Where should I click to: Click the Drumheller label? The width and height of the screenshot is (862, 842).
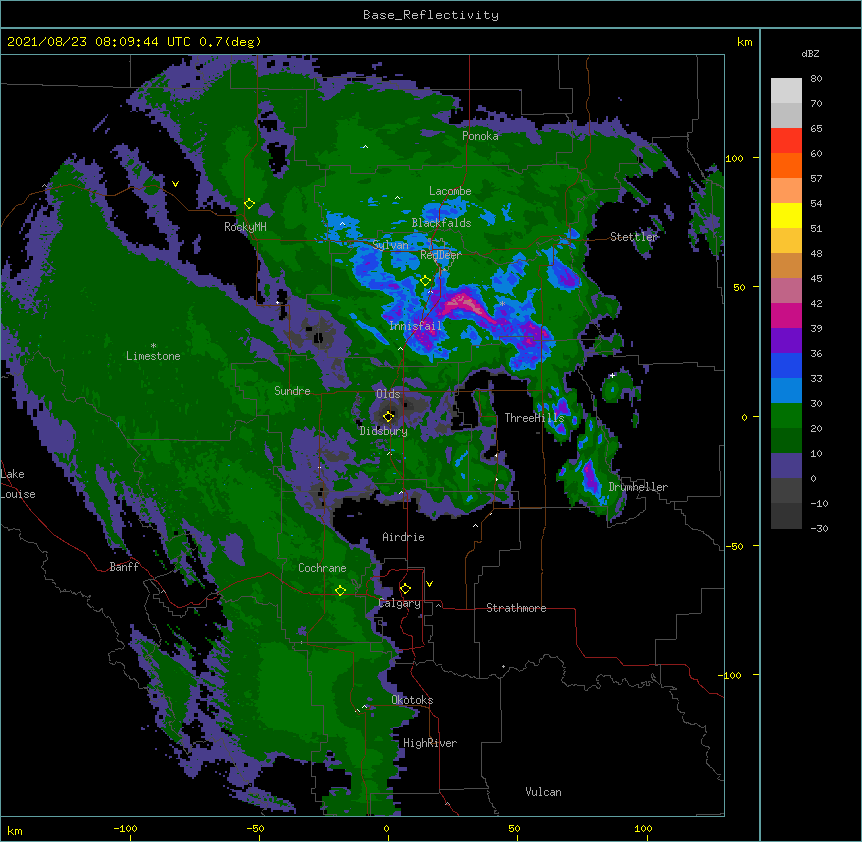click(x=638, y=487)
